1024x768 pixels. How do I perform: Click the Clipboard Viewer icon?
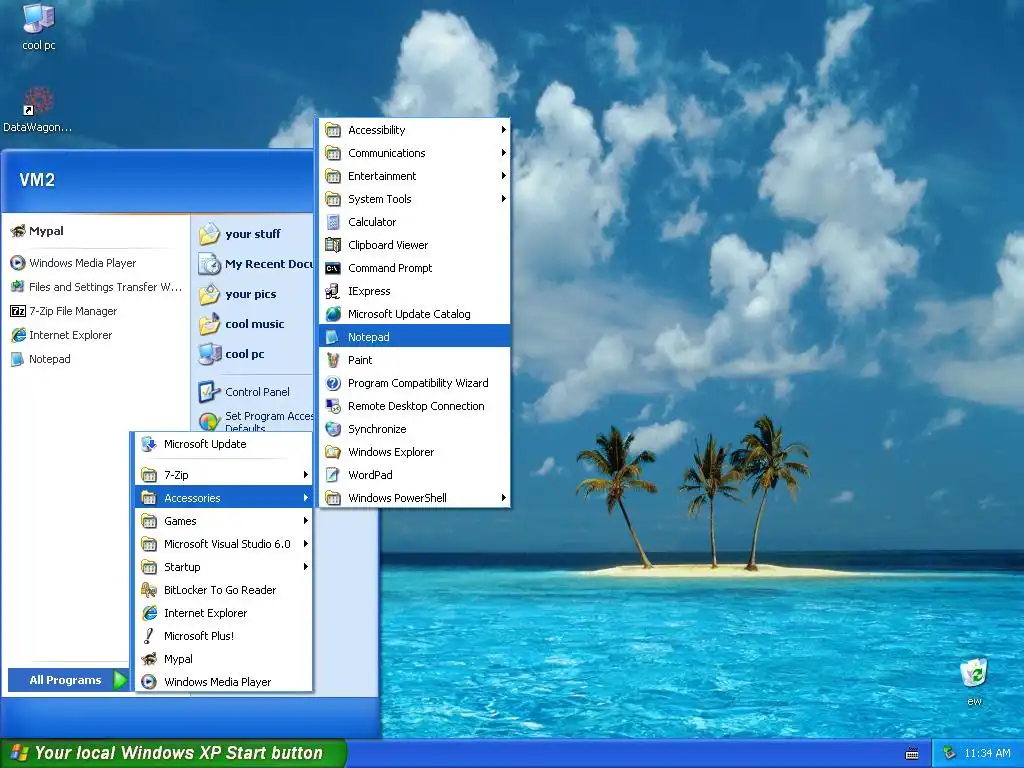333,245
